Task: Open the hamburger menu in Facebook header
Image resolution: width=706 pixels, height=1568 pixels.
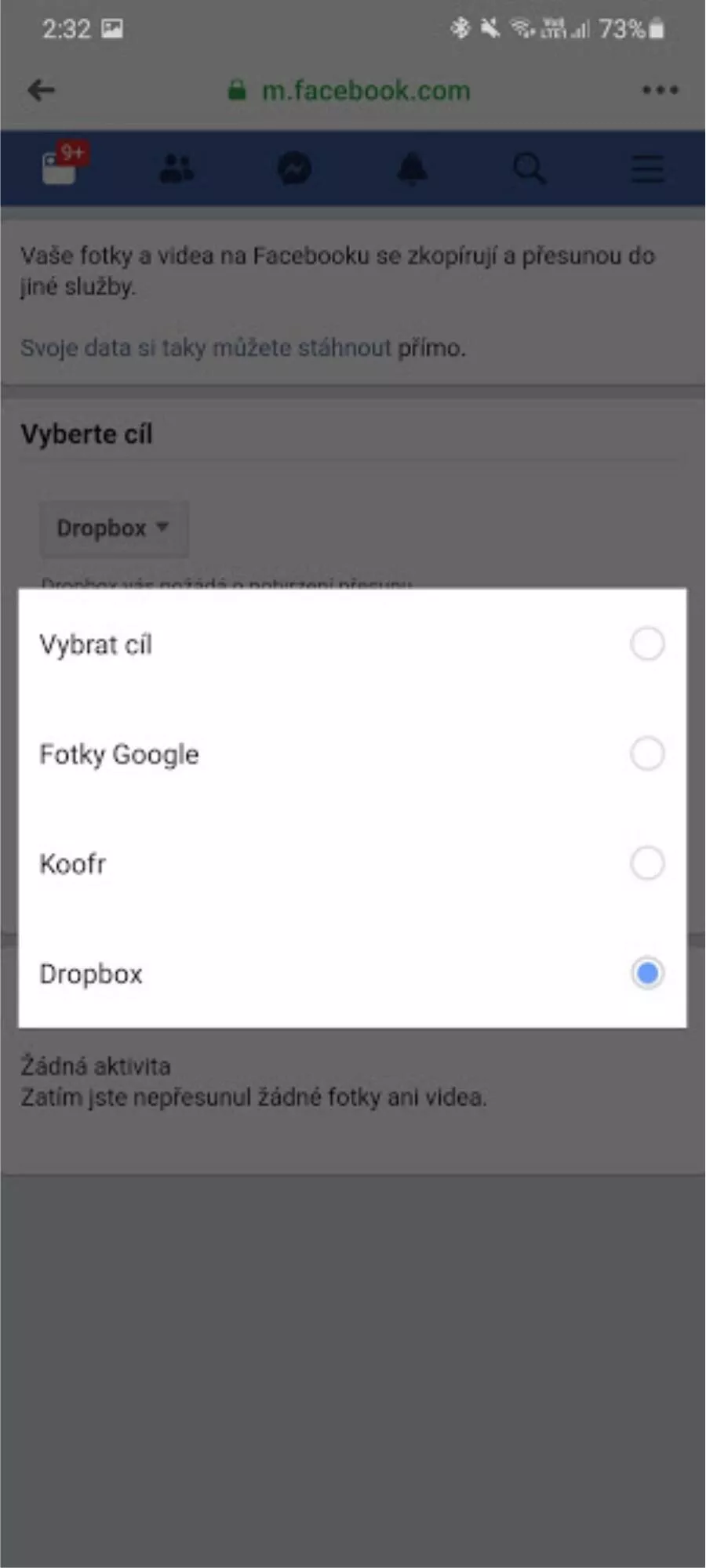Action: pos(648,169)
